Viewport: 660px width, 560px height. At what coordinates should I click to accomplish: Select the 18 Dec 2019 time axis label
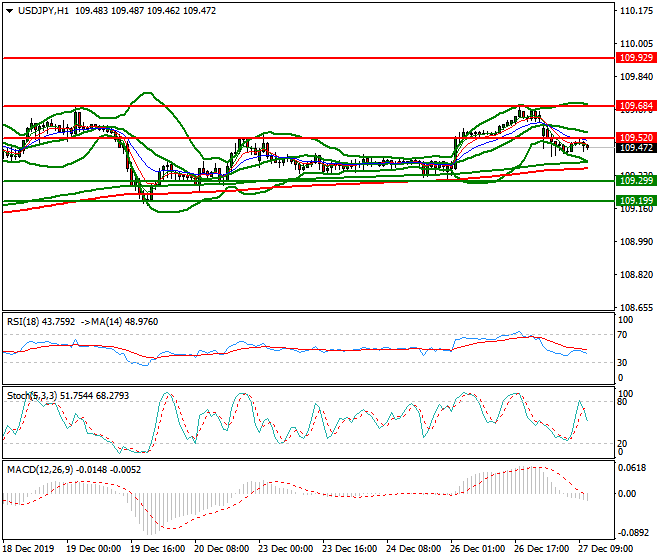(28, 549)
